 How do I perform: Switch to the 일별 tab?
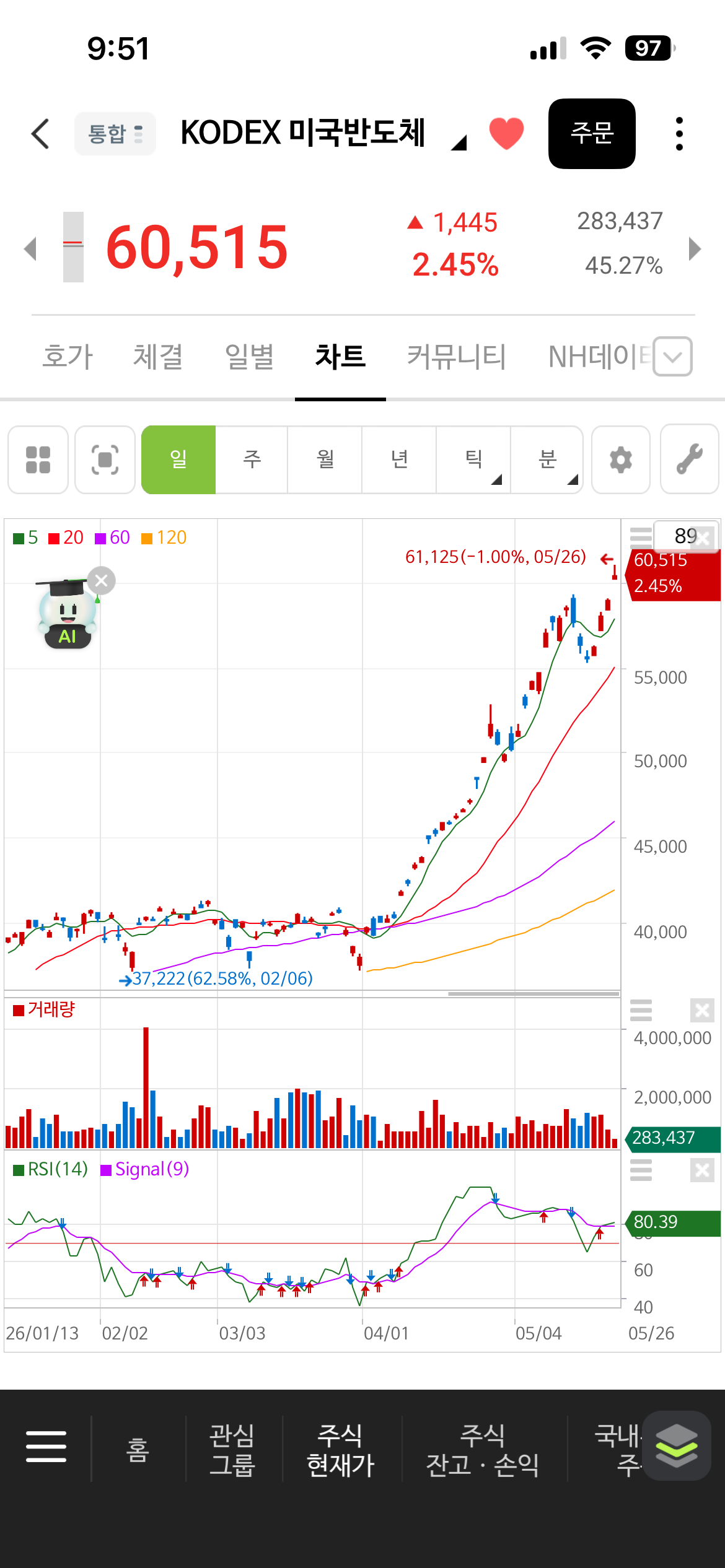pyautogui.click(x=249, y=357)
